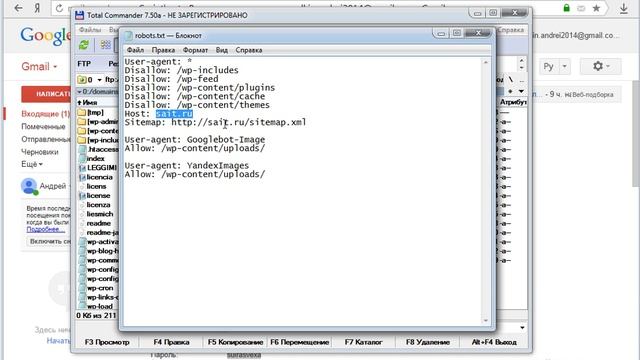Click the User-agent: YandexImages line
This screenshot has width=640, height=360.
(x=187, y=165)
